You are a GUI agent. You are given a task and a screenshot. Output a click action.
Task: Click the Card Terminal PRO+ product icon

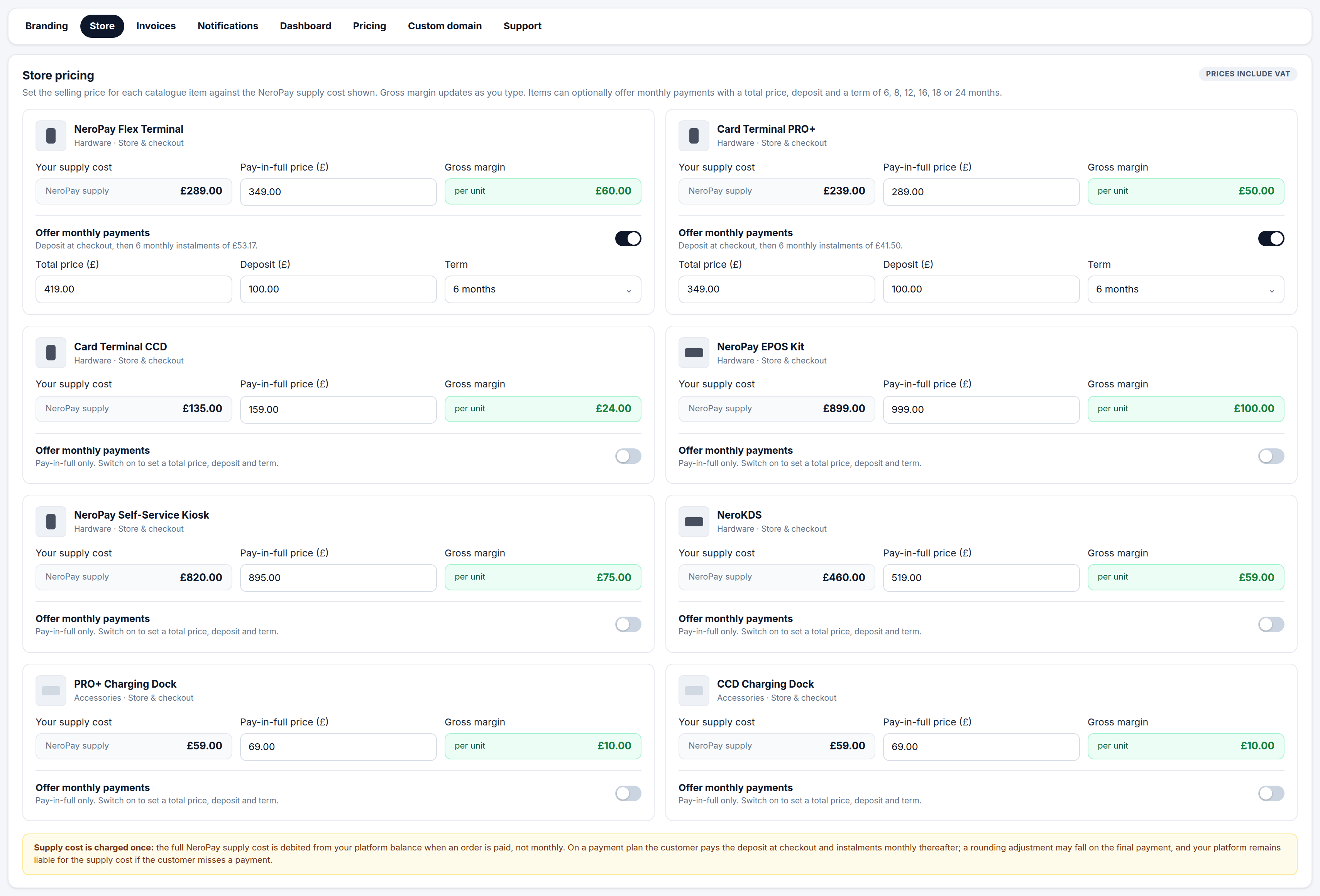694,136
